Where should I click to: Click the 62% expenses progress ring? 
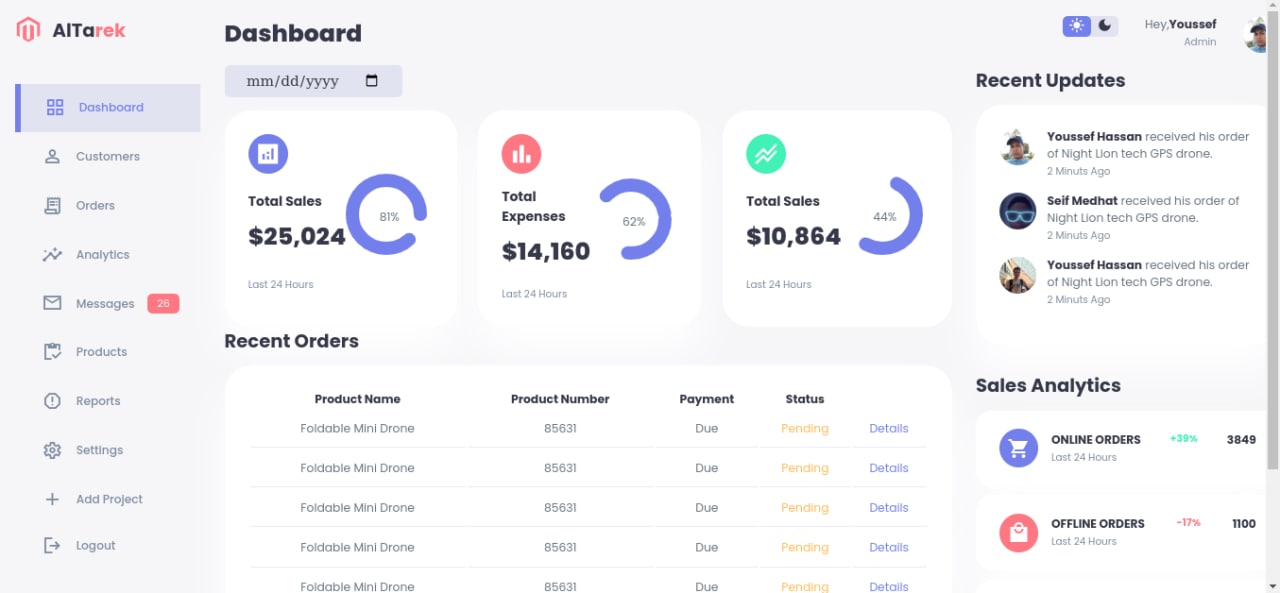coord(633,220)
